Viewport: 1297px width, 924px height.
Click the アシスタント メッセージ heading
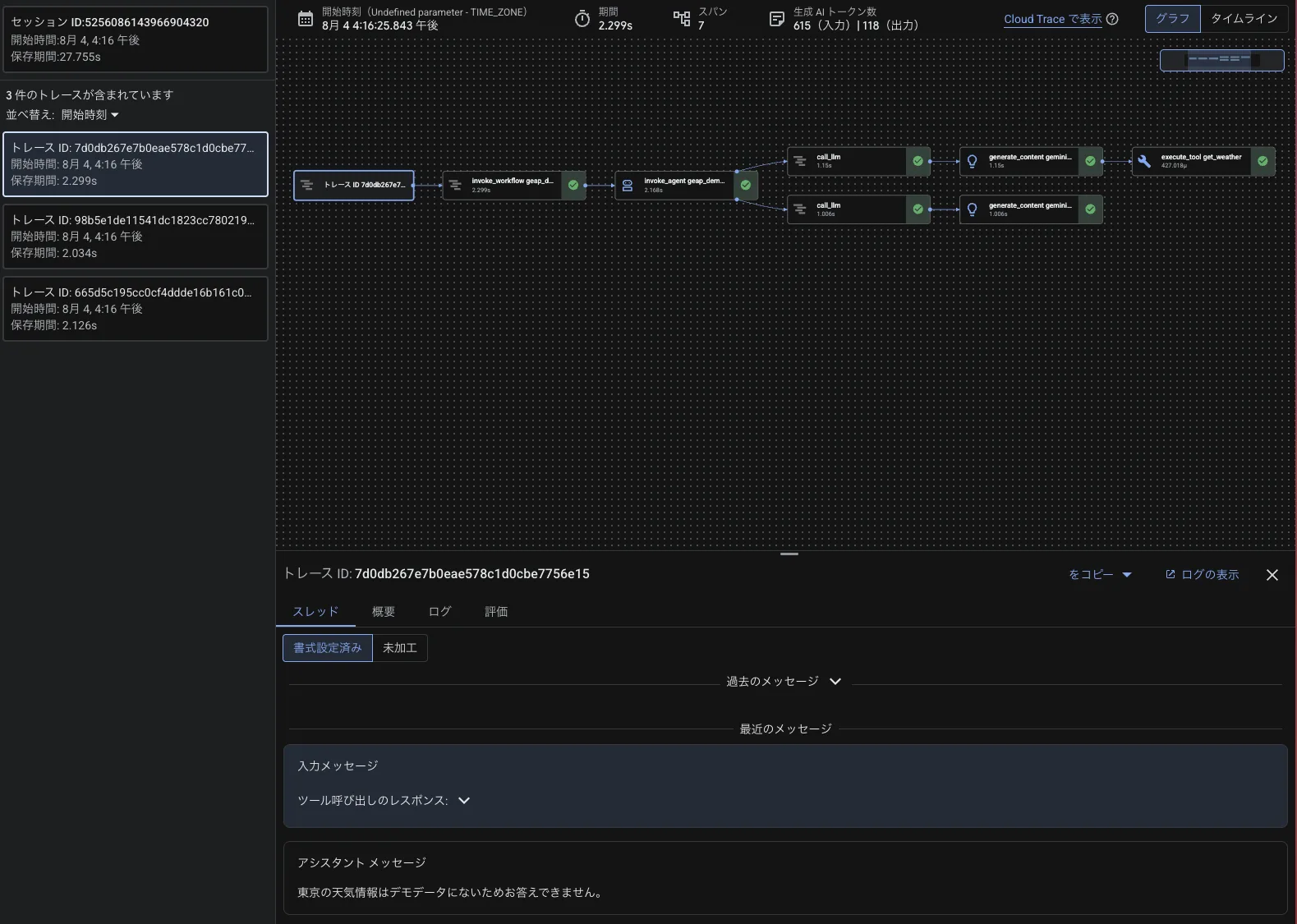pos(361,863)
